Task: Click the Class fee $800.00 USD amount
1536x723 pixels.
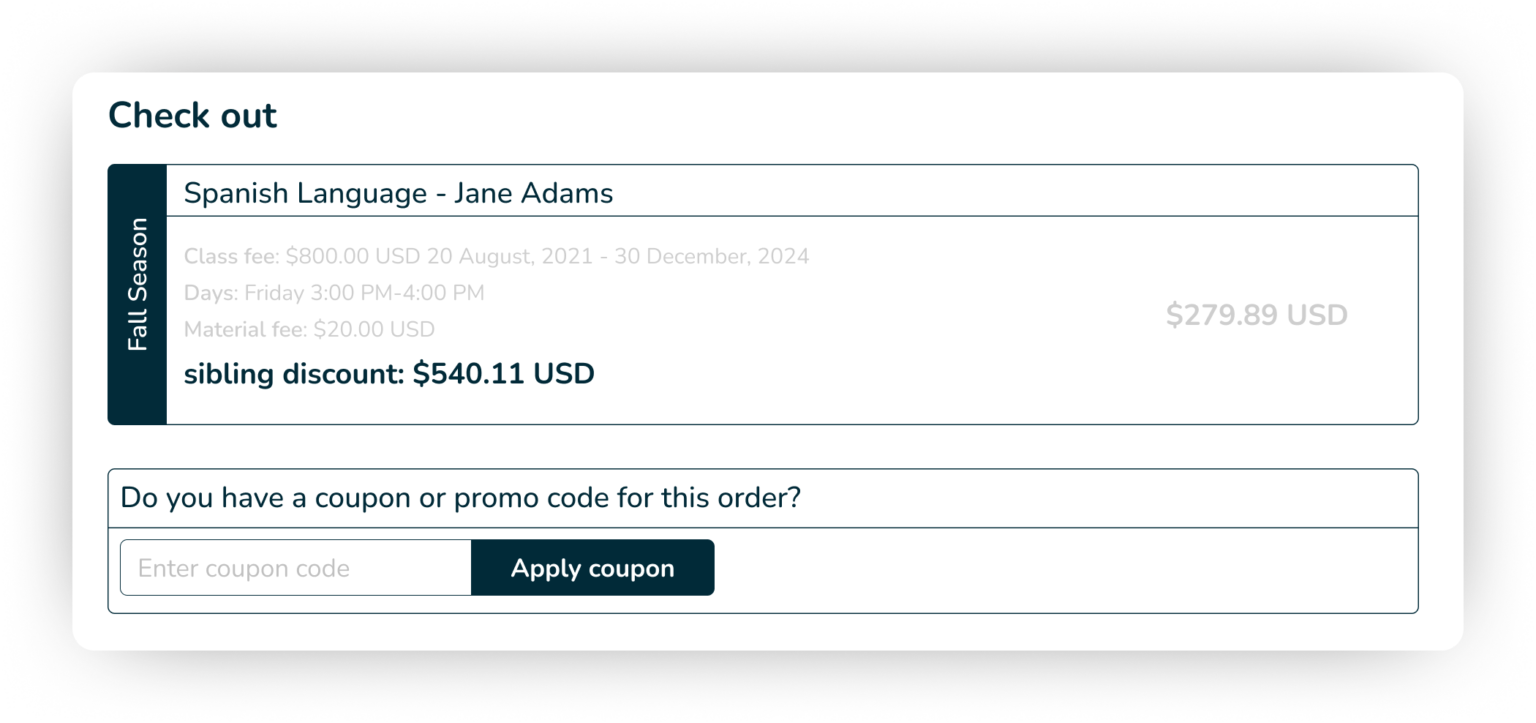Action: (353, 257)
